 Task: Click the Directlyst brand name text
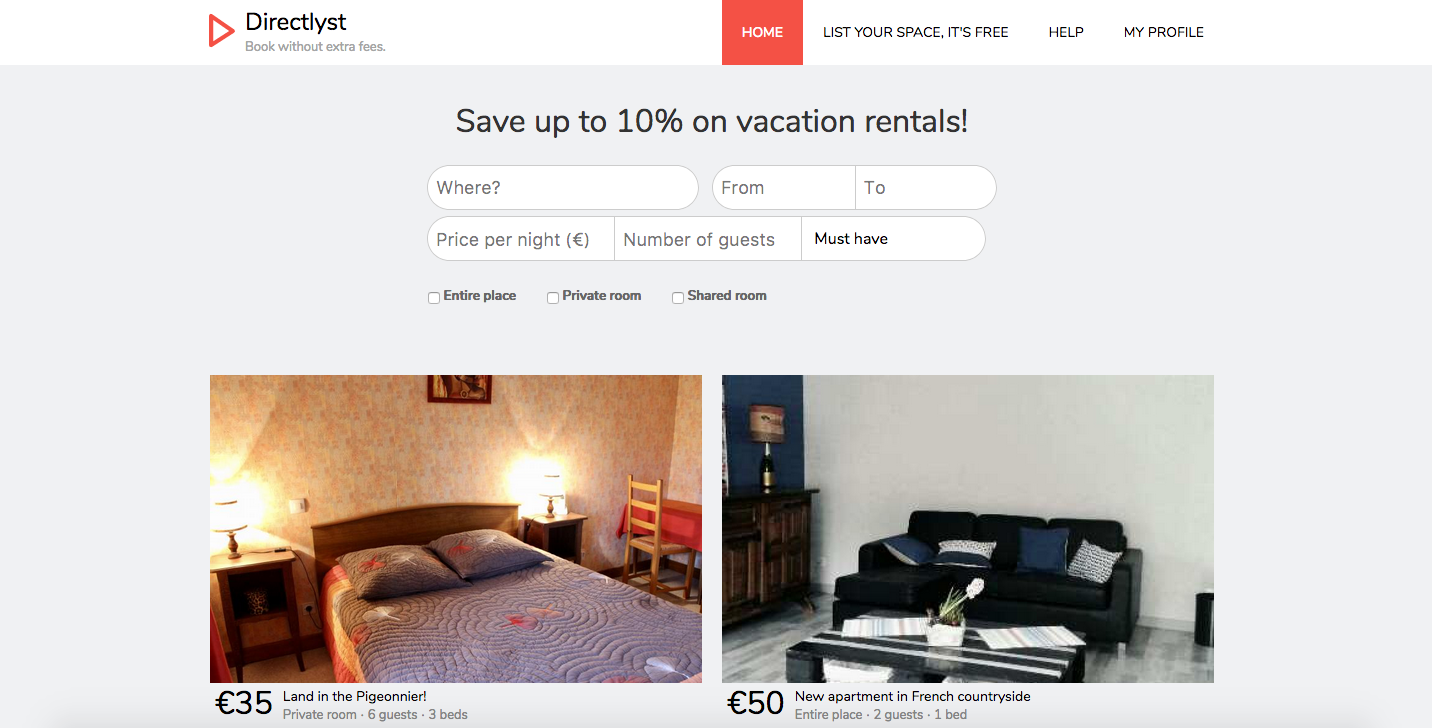[x=296, y=22]
